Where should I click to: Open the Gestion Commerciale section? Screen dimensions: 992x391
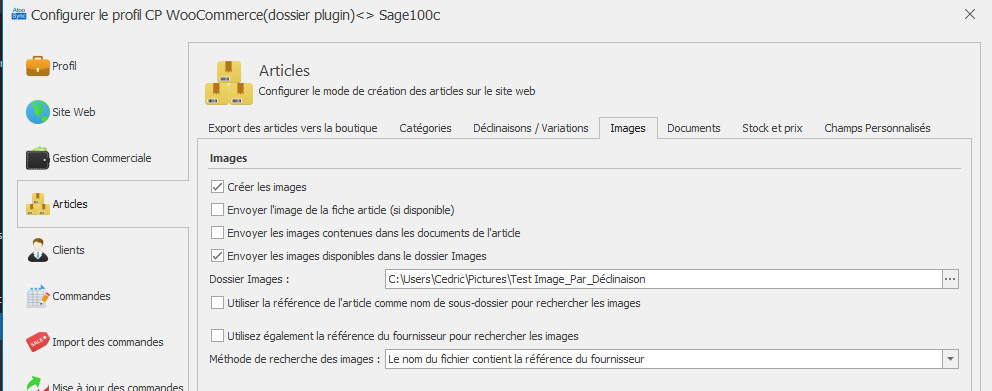click(102, 158)
